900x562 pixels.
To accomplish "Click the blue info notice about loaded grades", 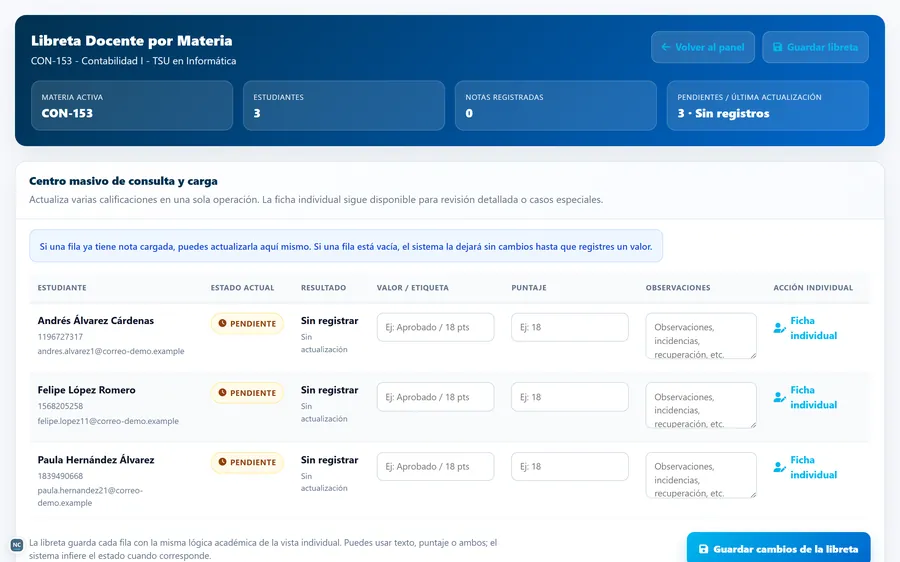I will (x=346, y=246).
